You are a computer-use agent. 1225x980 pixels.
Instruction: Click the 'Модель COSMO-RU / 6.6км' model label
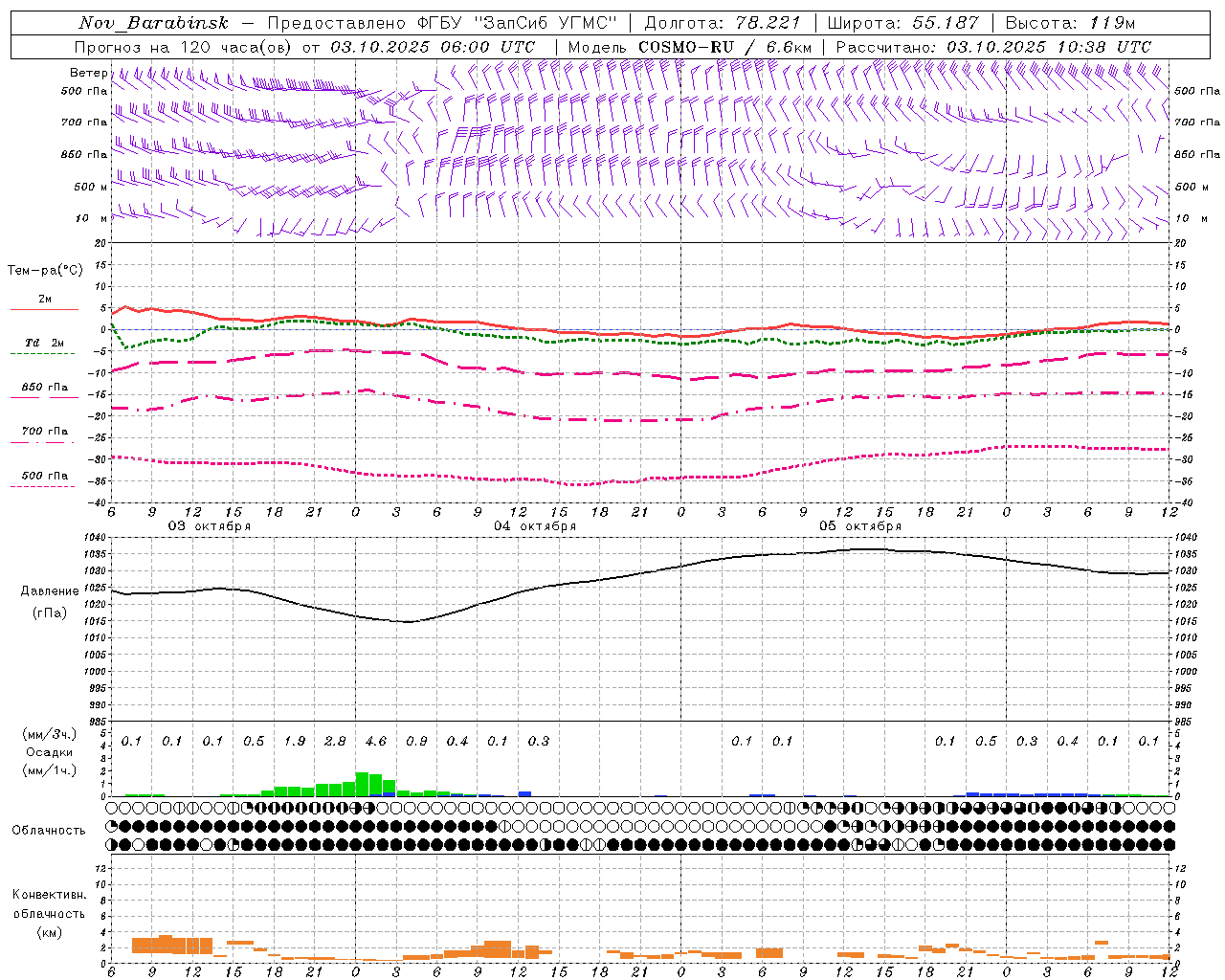690,47
